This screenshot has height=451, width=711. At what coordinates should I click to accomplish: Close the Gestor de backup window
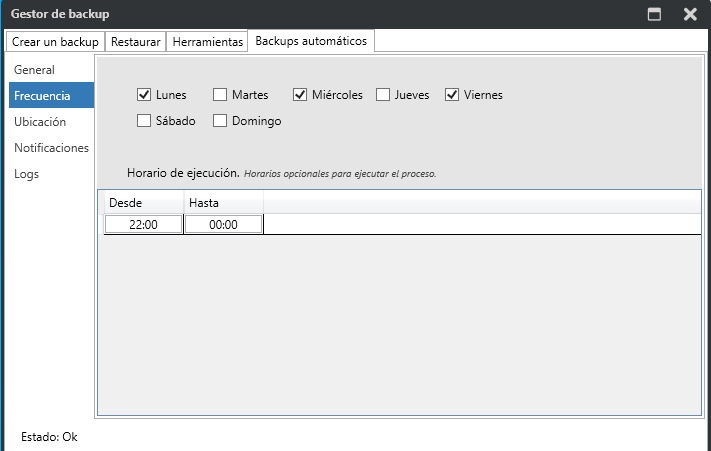tap(690, 14)
